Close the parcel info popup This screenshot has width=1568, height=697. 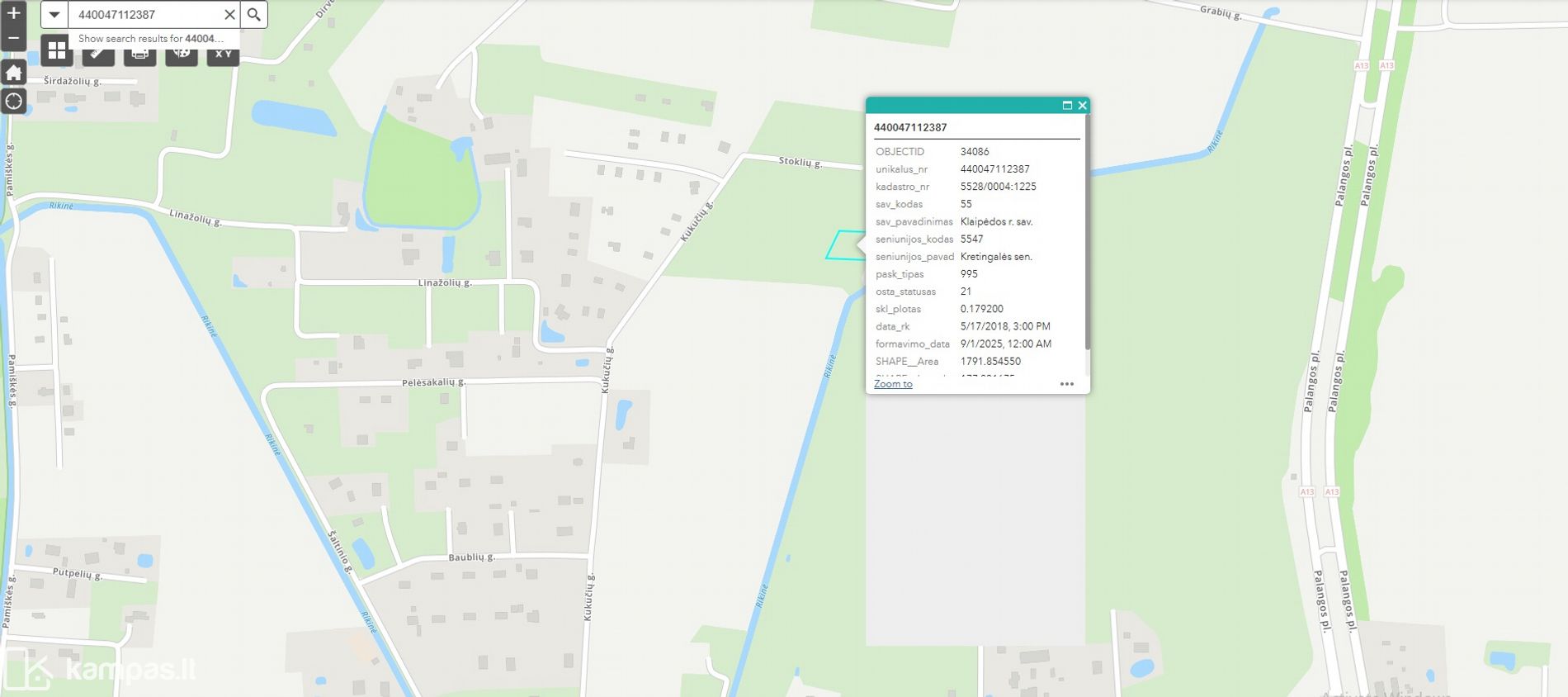pos(1082,106)
